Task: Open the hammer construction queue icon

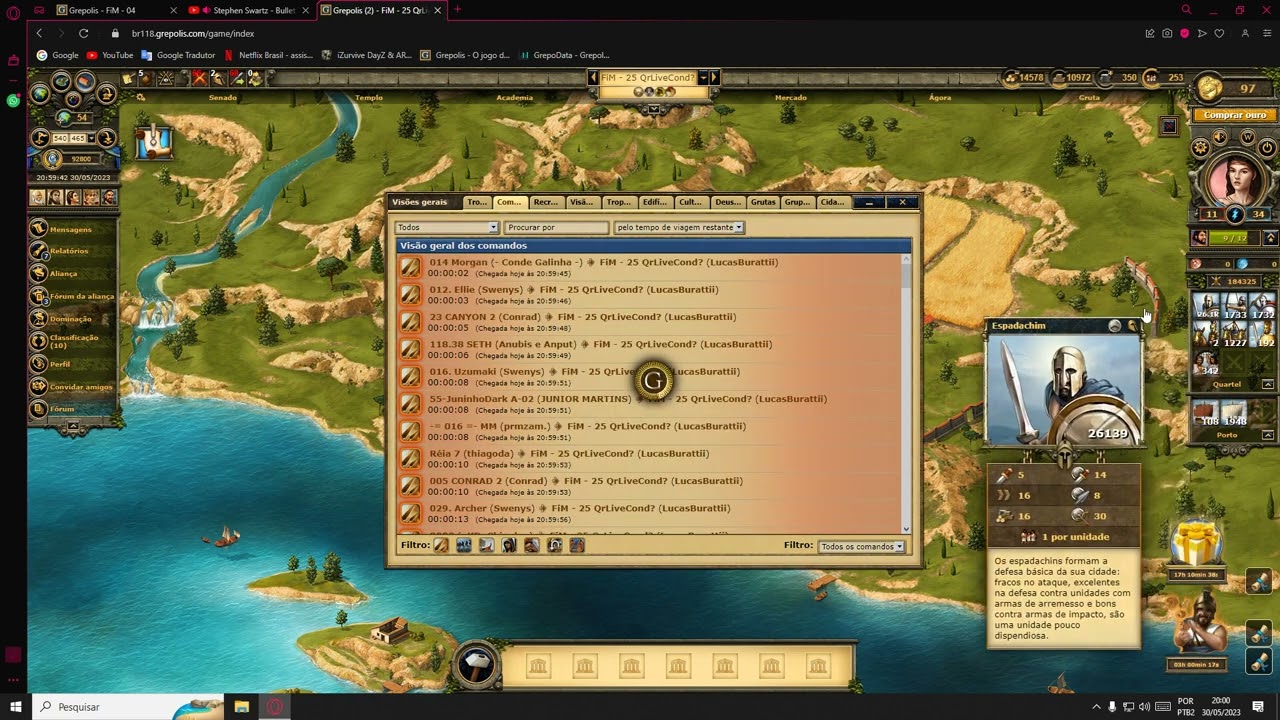Action: [476, 665]
